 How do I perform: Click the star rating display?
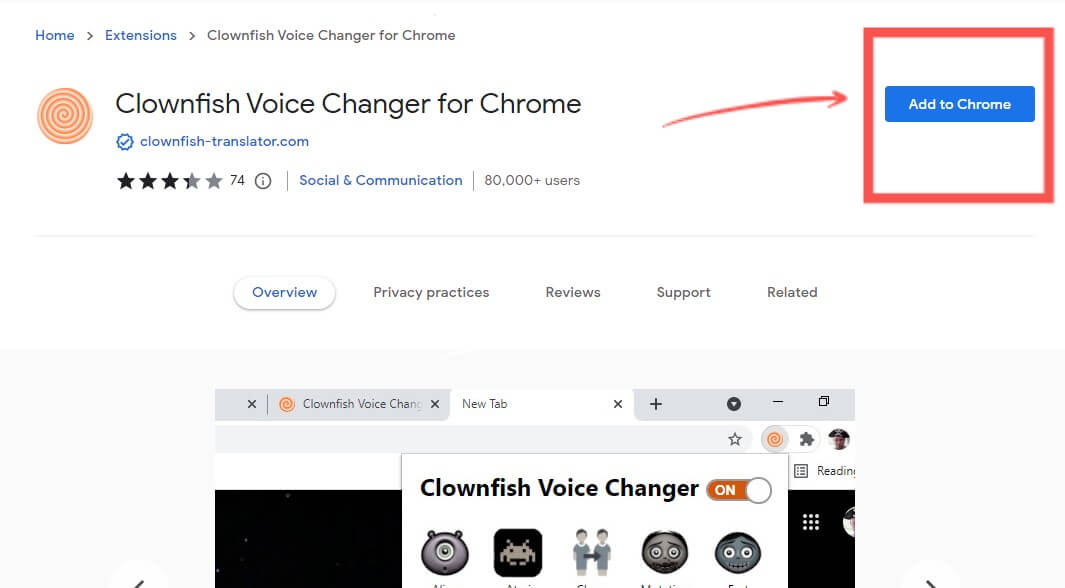(169, 181)
